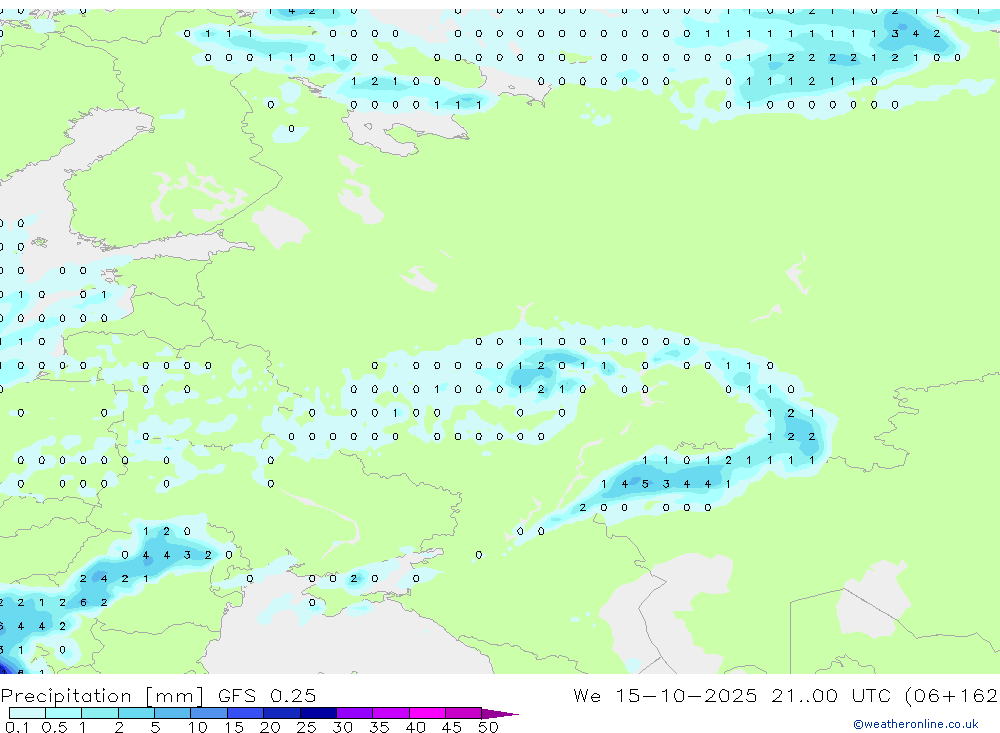The width and height of the screenshot is (1000, 733).
Task: Click the '5' in row '1 4 5 3 4 4 1'
Action: [x=645, y=484]
